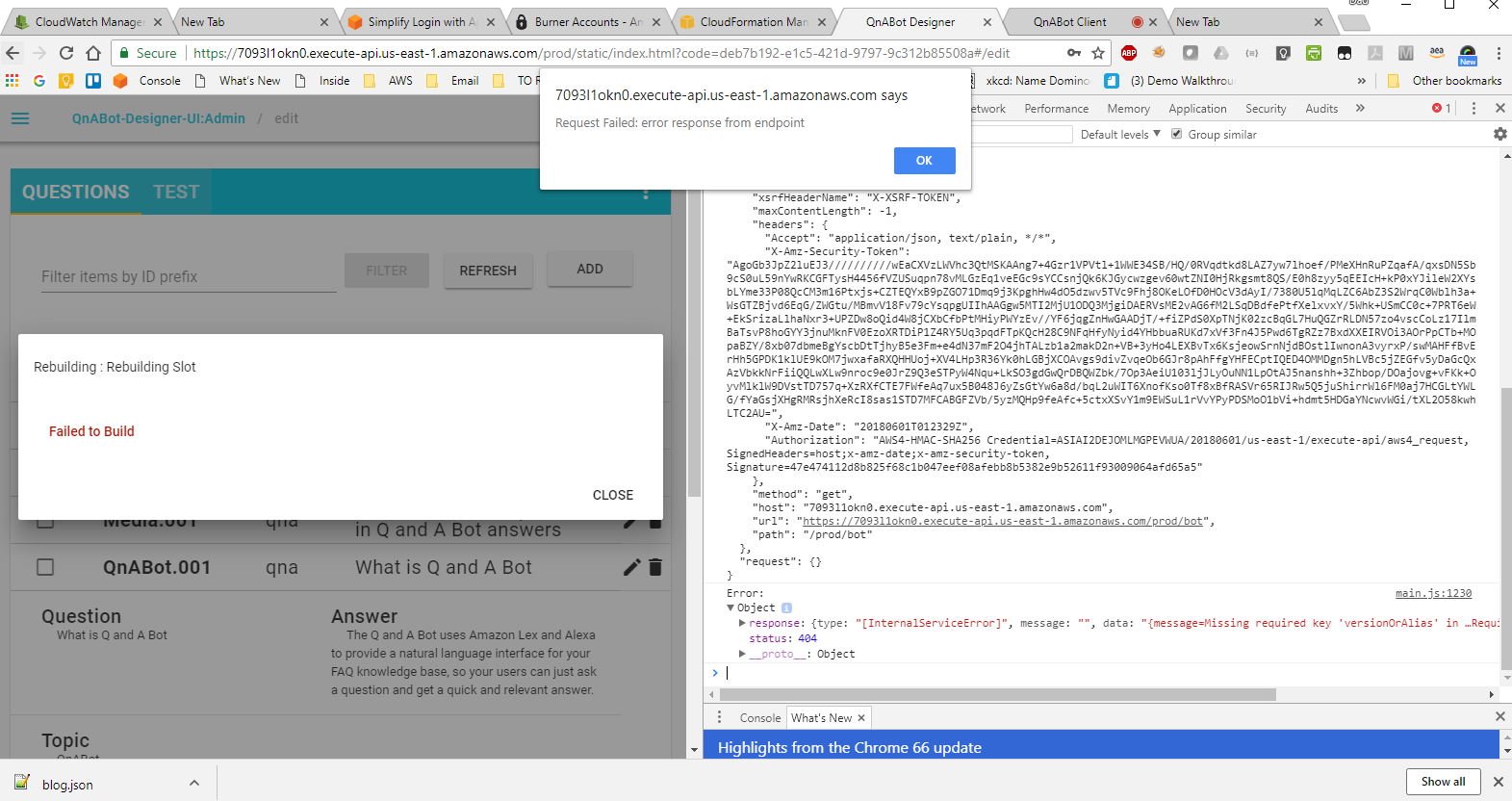
Task: Open the QnABot-Designer-UI:Admin breadcrumb
Action: tap(159, 118)
